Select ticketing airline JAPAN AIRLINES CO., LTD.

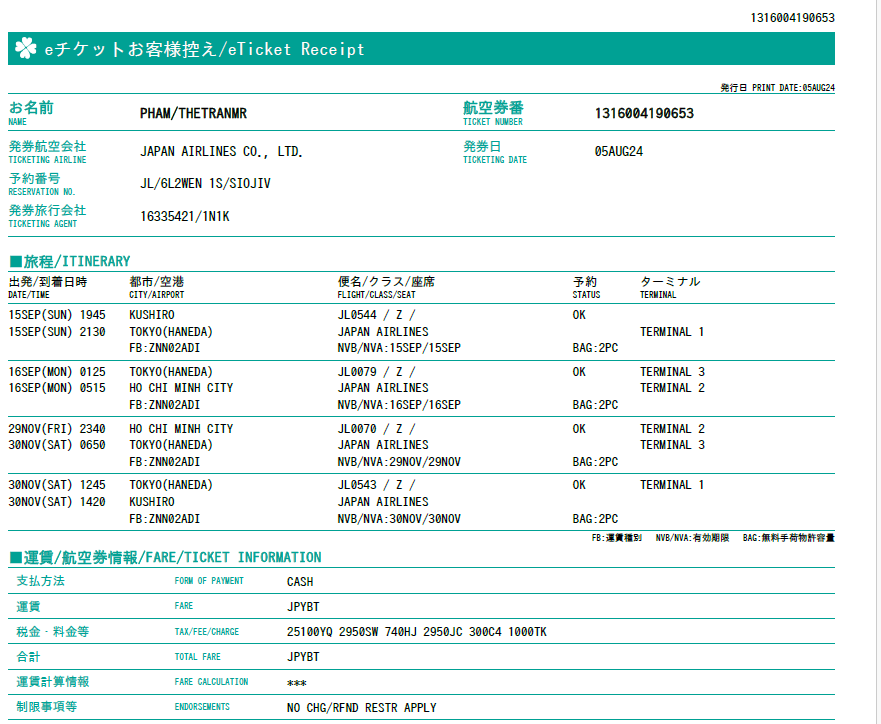[x=221, y=152]
